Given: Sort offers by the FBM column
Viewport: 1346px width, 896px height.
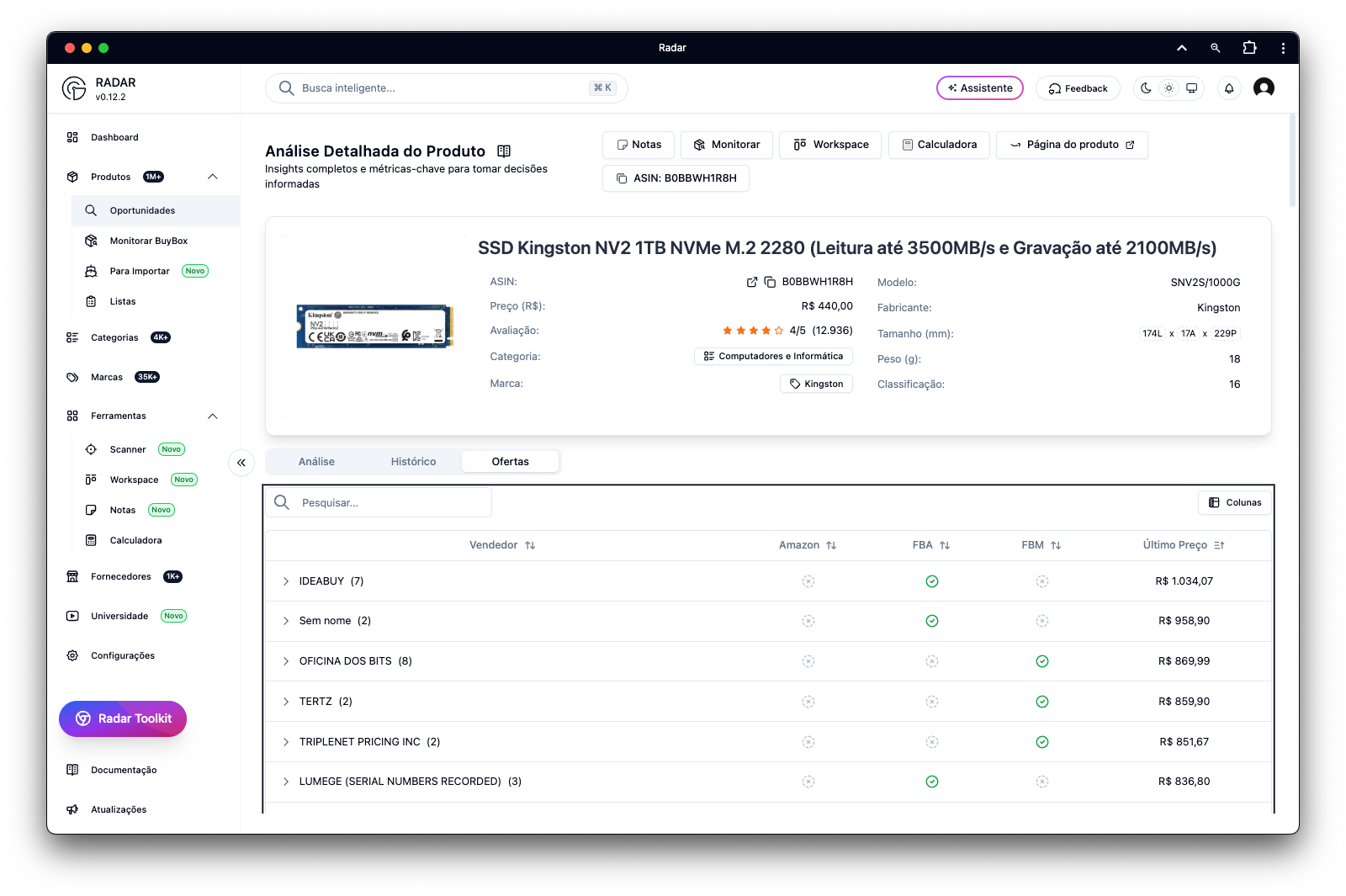Looking at the screenshot, I should 1041,545.
